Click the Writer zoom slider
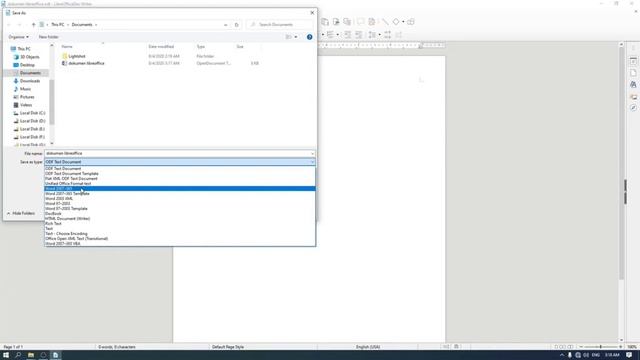The height and width of the screenshot is (360, 640). [600, 347]
